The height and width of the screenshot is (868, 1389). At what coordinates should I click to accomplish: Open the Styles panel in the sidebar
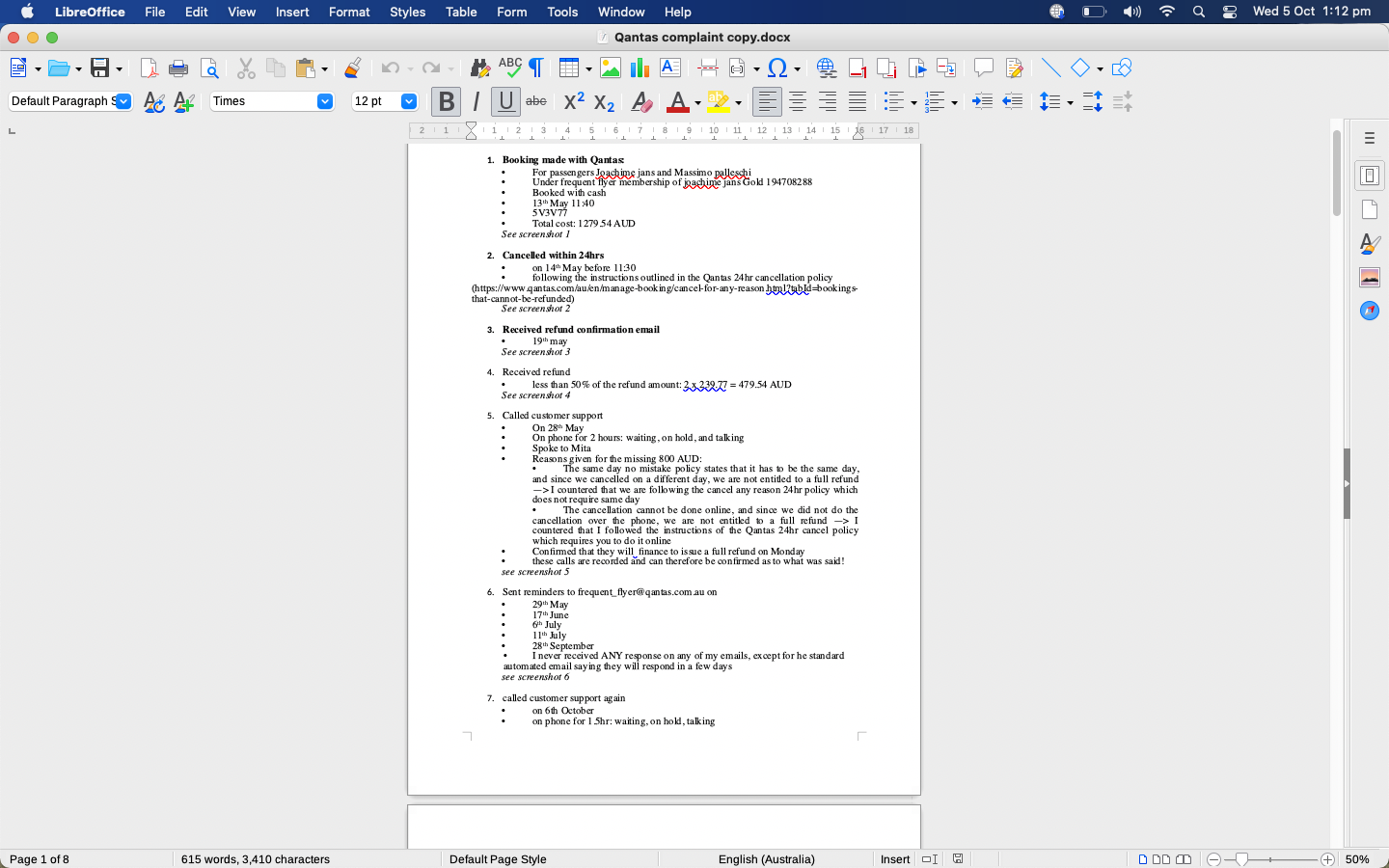1370,244
